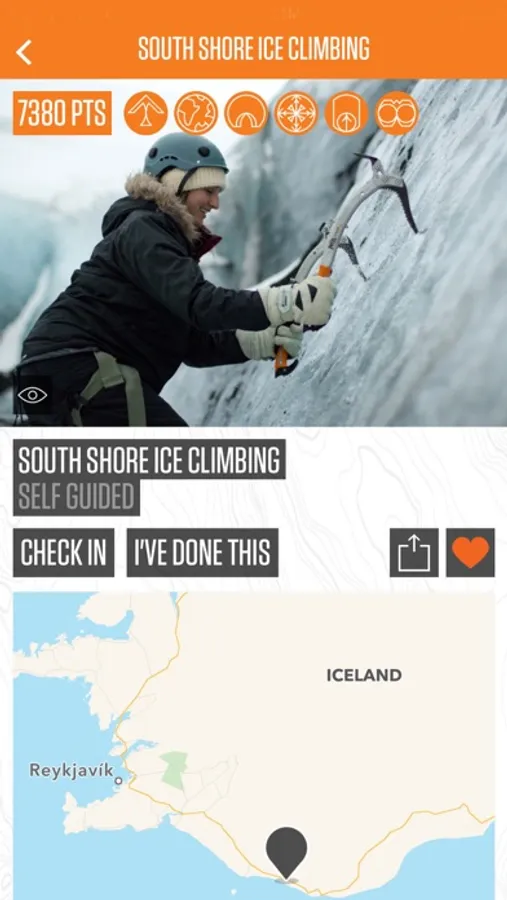This screenshot has width=507, height=900.
Task: Tap the goggles badge icon
Action: (x=397, y=113)
